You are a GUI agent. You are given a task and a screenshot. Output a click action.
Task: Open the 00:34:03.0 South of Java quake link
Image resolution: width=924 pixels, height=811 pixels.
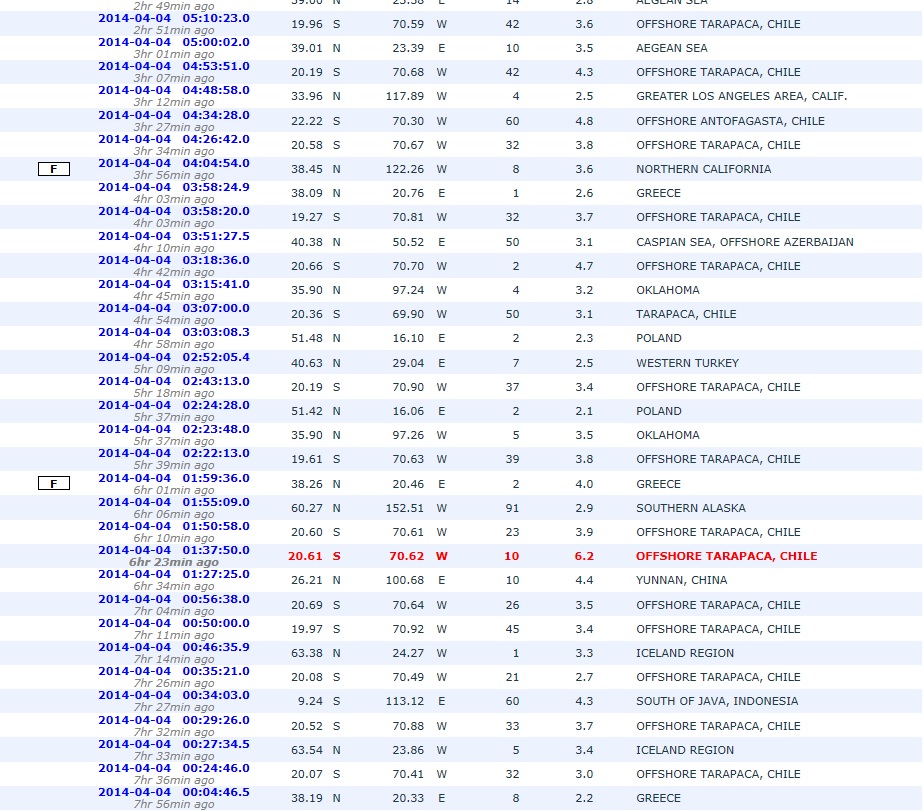174,695
